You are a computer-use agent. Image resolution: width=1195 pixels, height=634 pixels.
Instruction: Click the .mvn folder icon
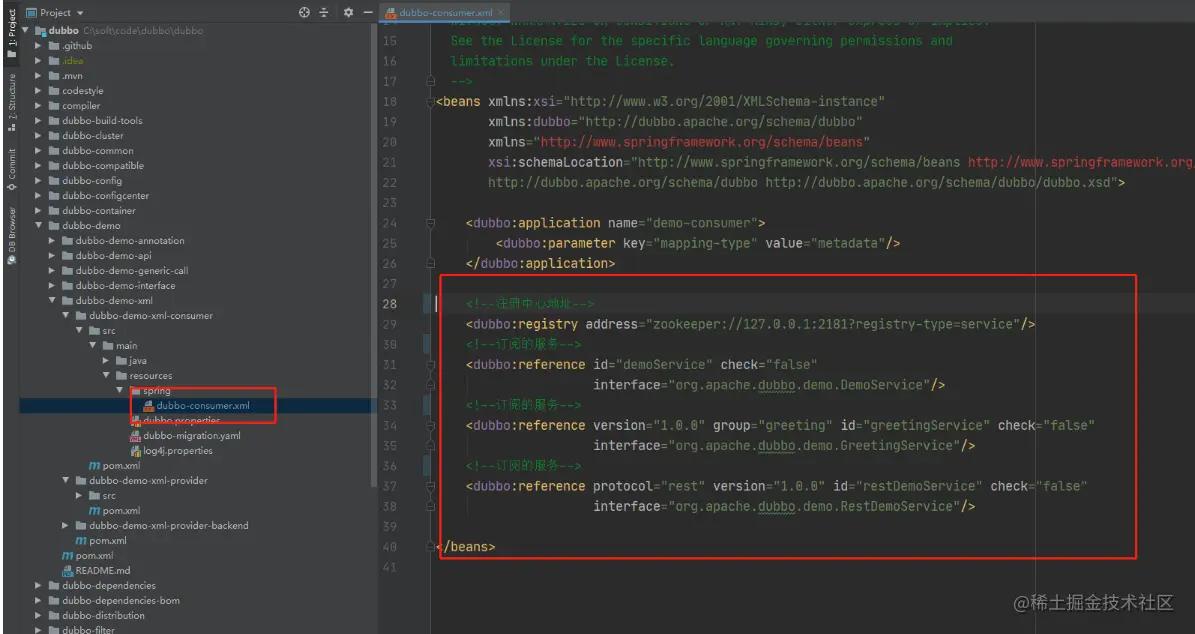click(x=54, y=75)
